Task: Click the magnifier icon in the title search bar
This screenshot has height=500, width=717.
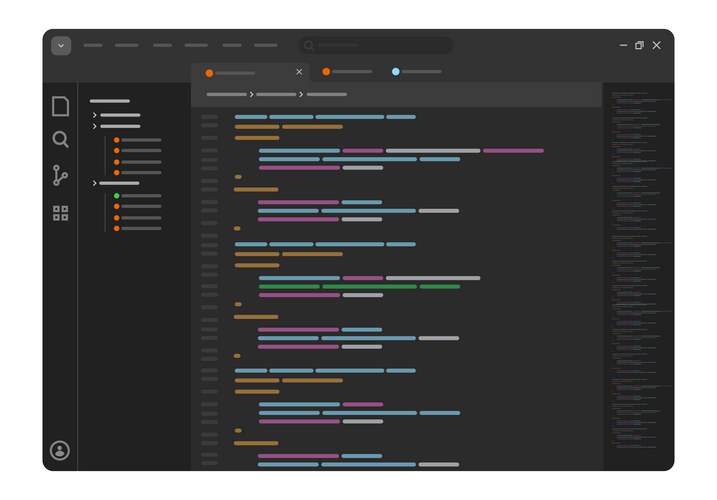Action: point(309,45)
